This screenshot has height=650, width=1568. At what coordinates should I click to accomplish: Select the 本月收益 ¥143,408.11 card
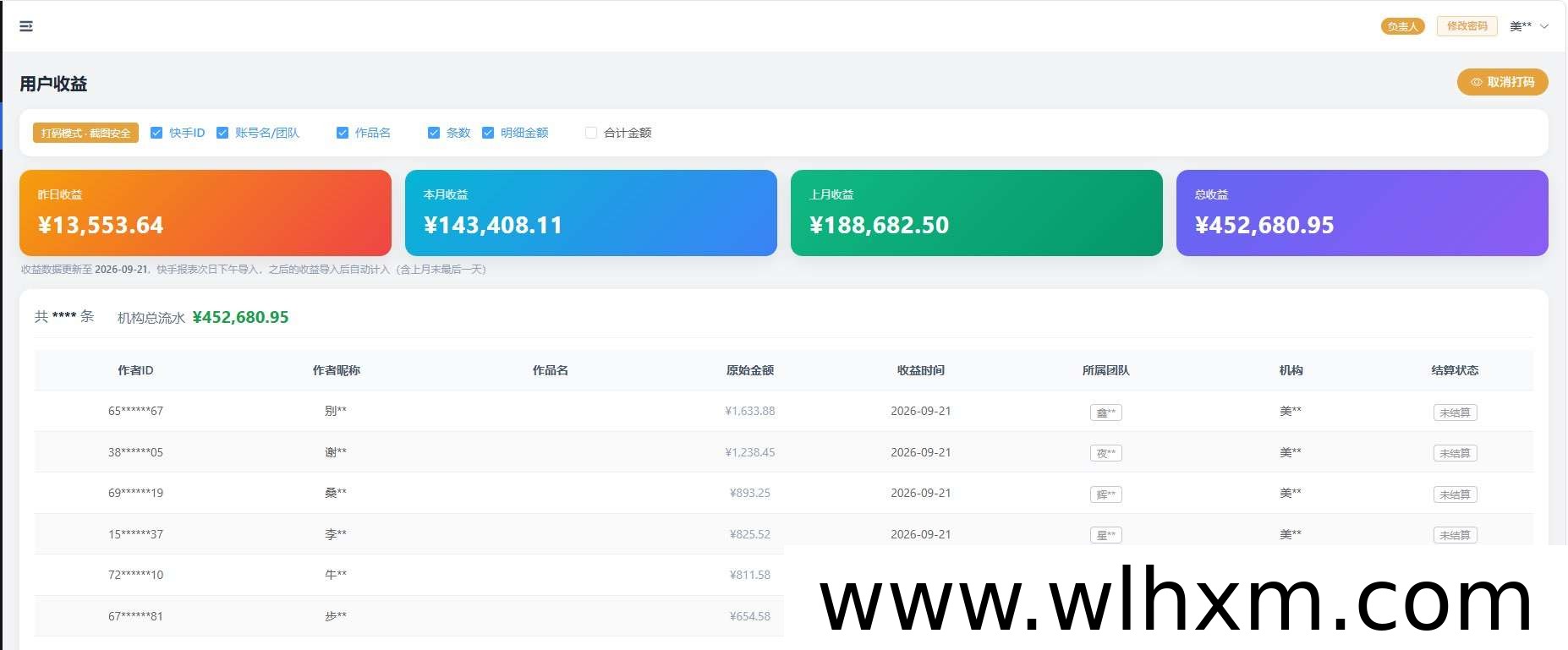591,213
